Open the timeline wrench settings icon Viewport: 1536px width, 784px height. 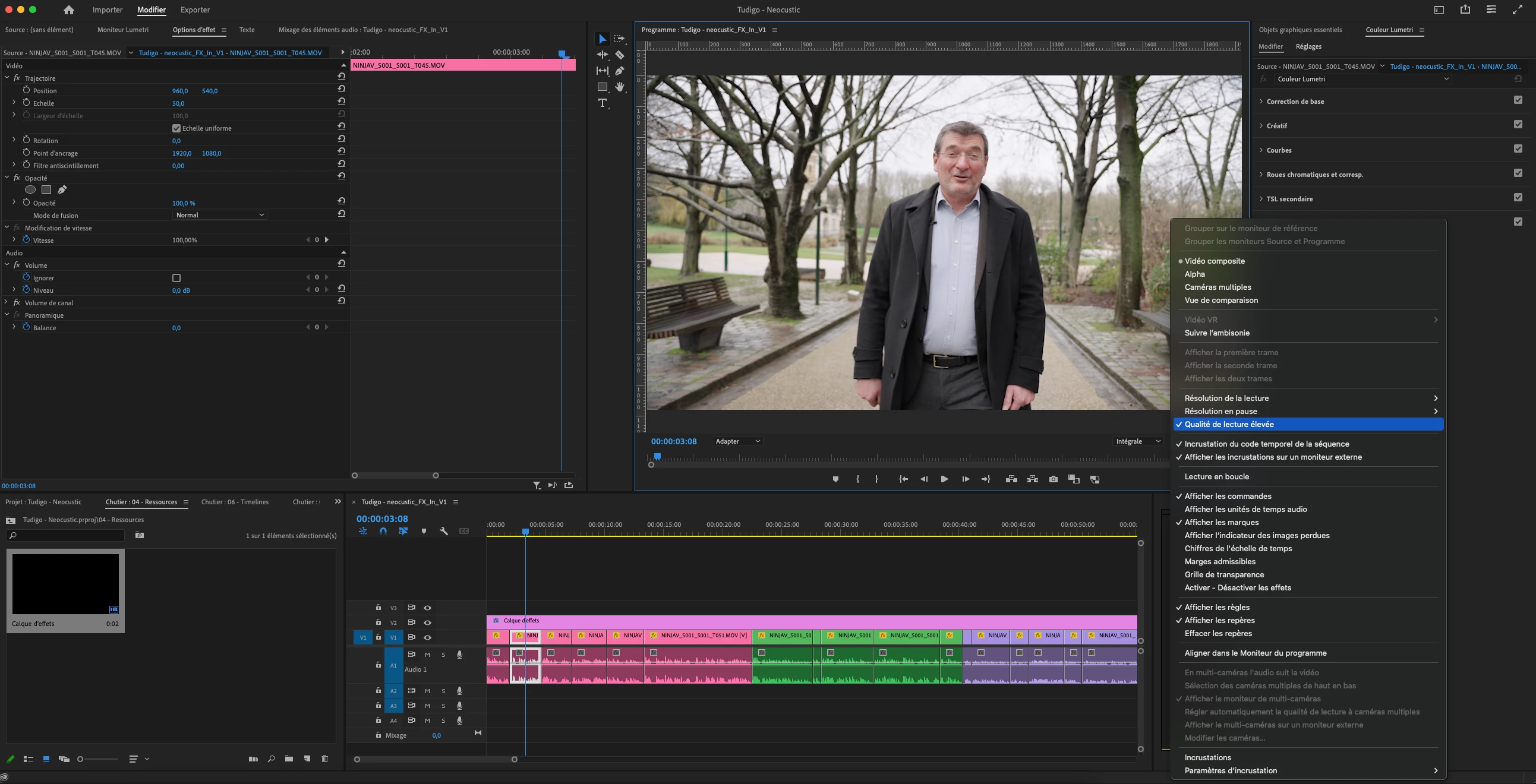[444, 531]
